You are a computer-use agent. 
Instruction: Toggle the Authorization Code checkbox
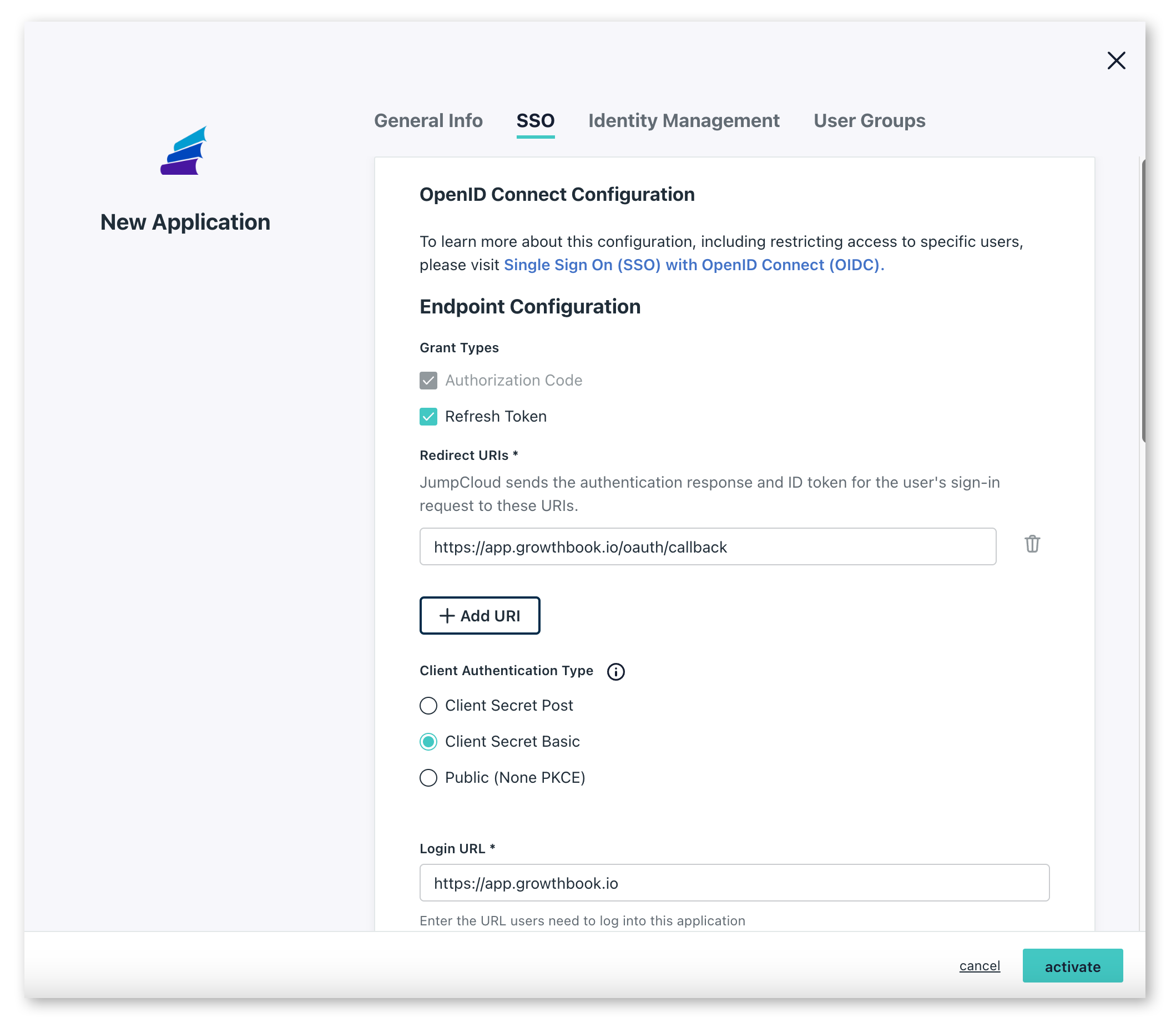(x=428, y=380)
